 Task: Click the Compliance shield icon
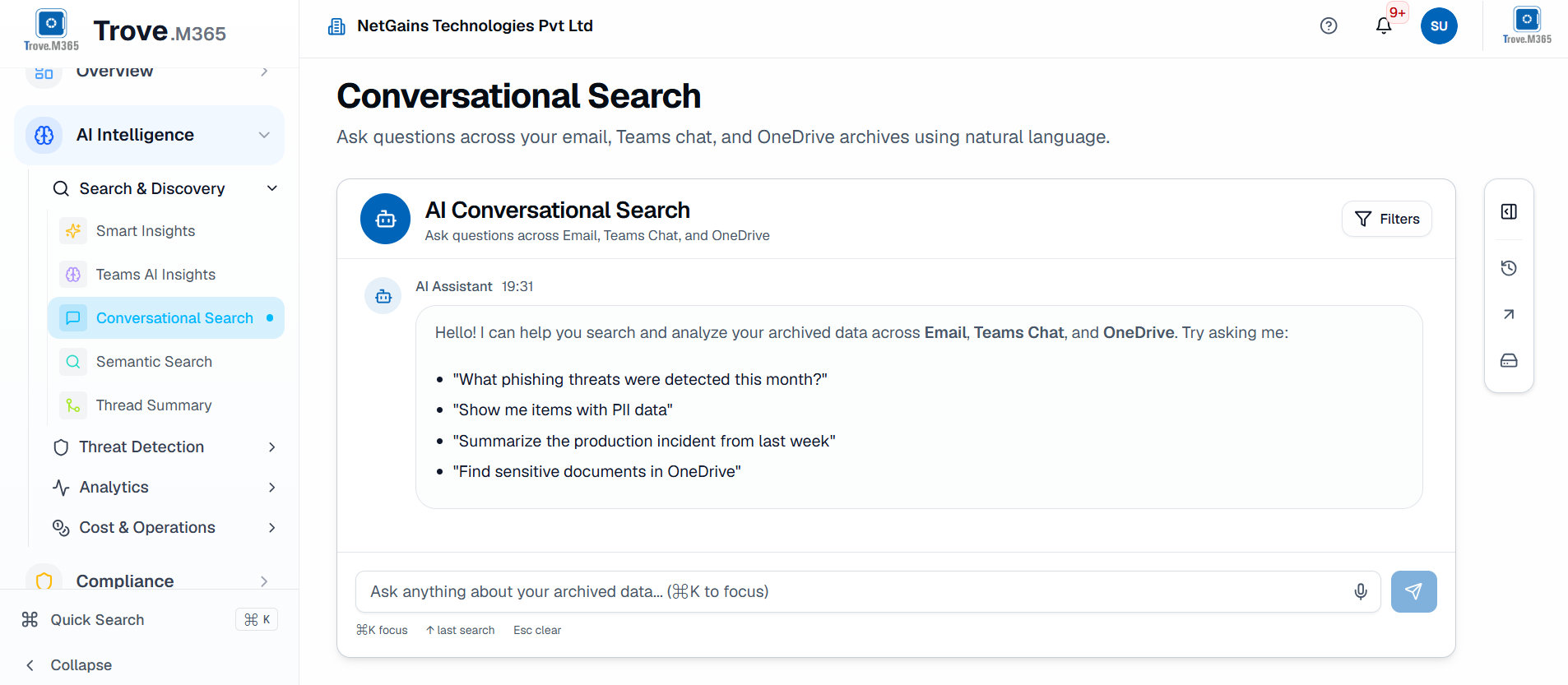click(44, 579)
